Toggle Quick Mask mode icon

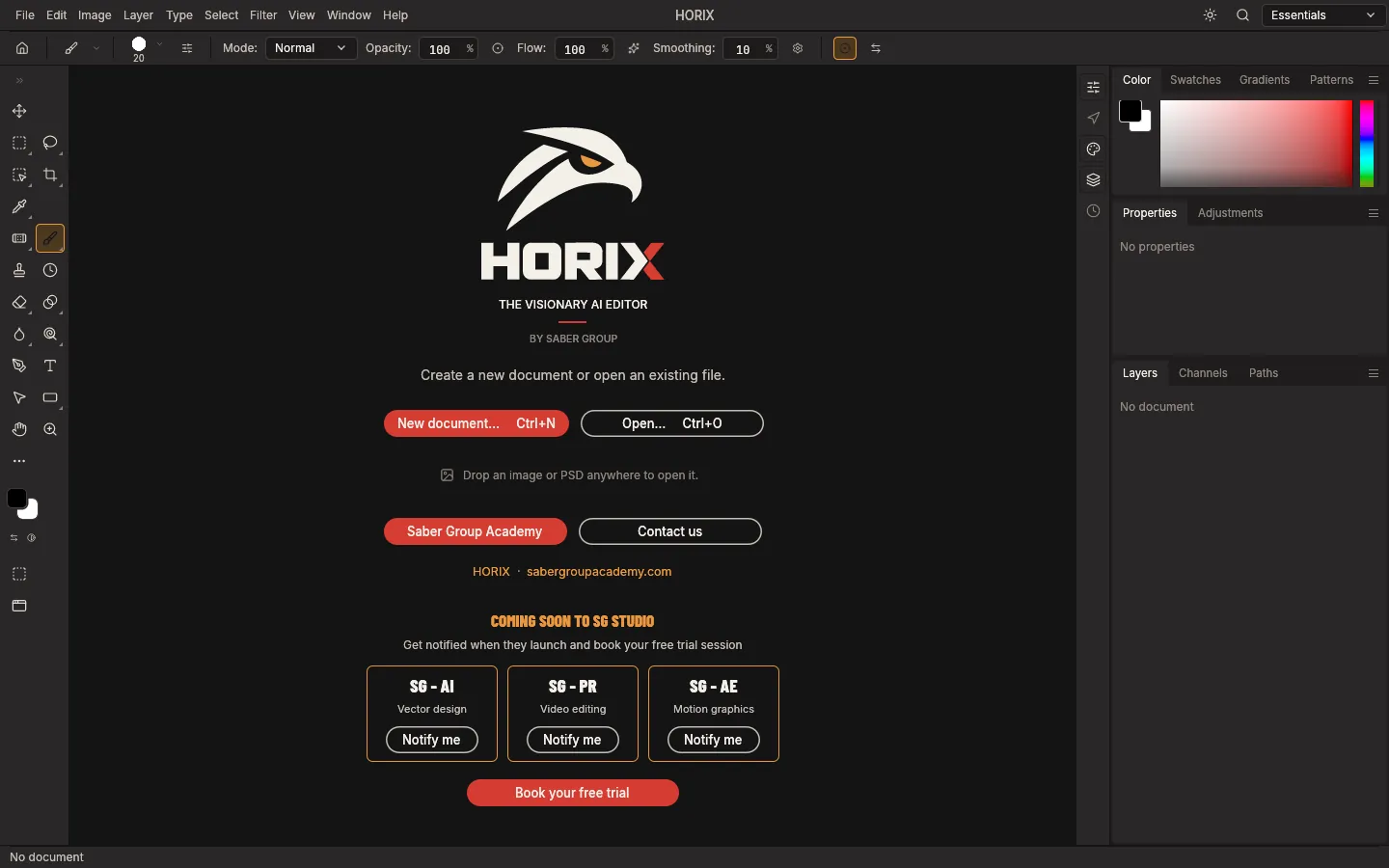[x=19, y=574]
